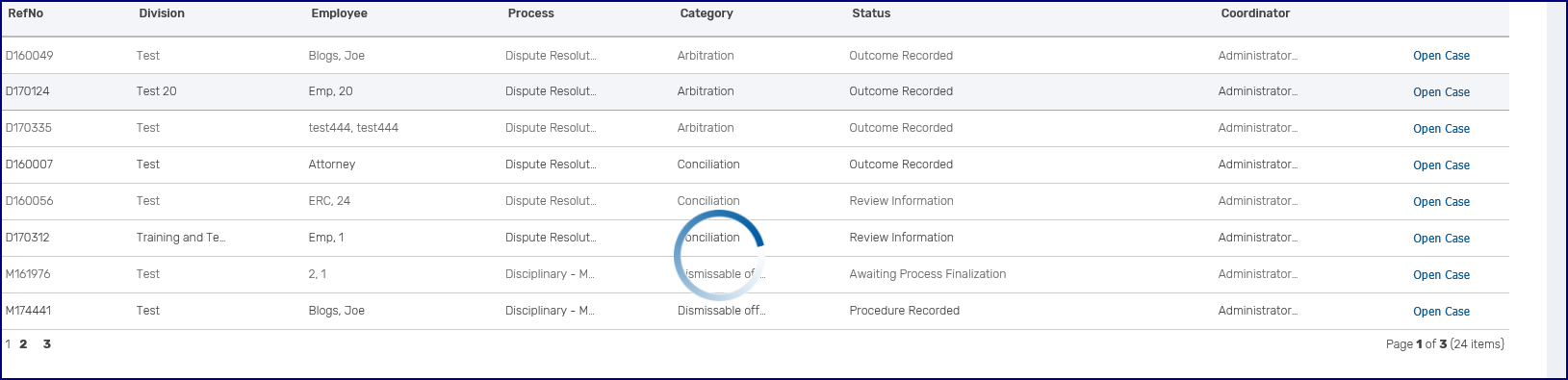Select the row with employee test444, test444
This screenshot has width=1568, height=380.
[x=755, y=128]
